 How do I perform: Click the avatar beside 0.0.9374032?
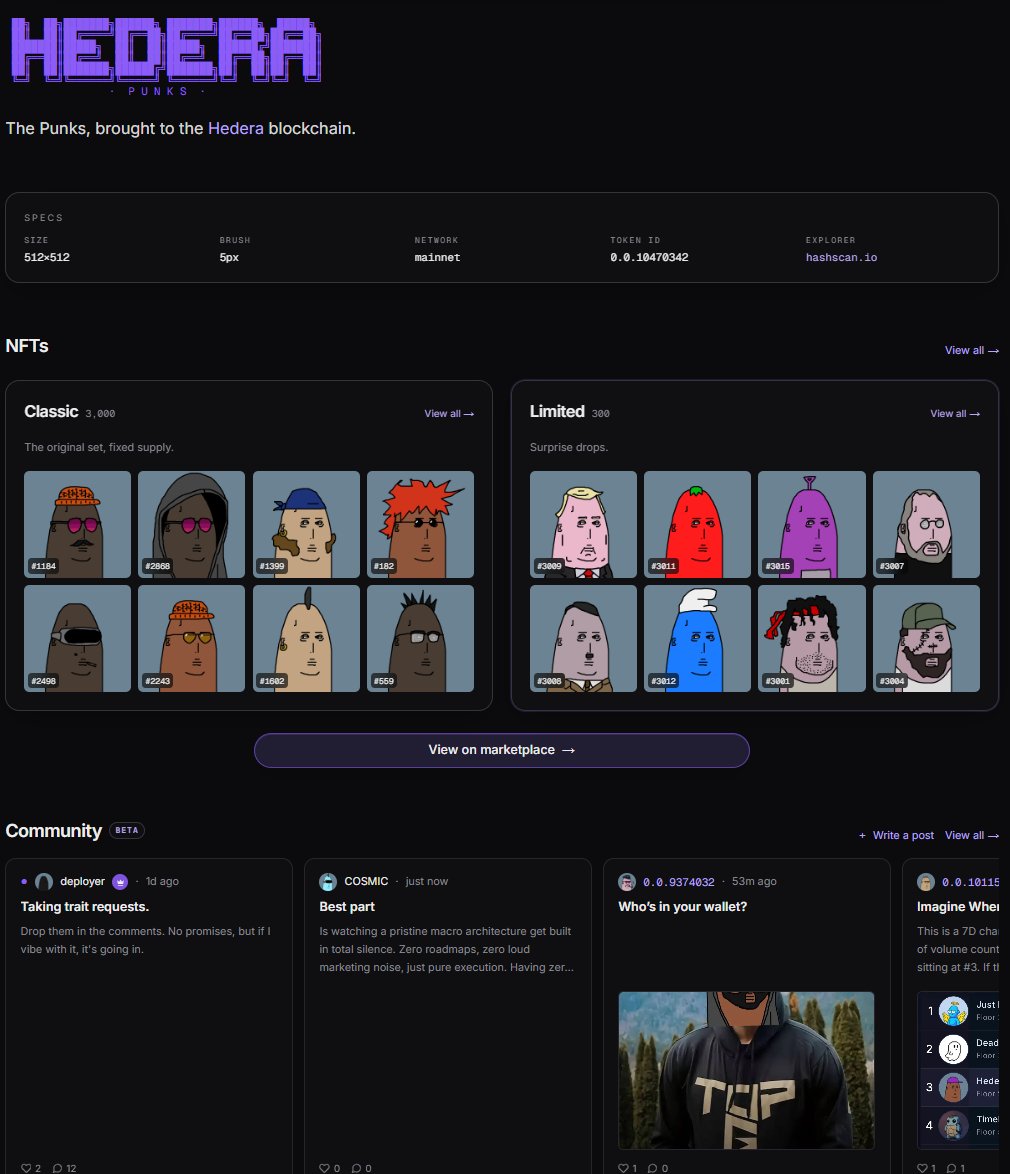coord(627,882)
